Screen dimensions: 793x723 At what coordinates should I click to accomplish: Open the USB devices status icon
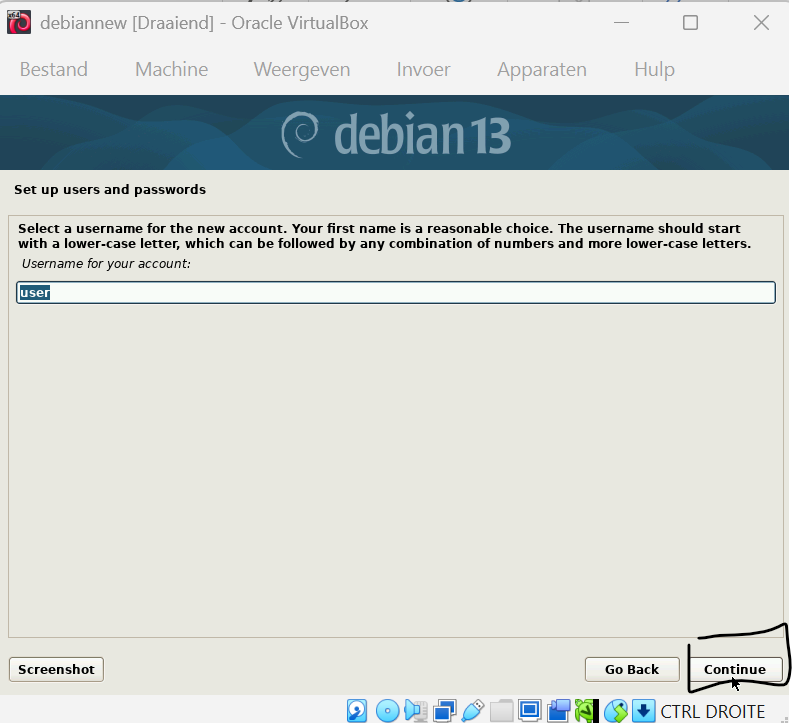point(473,711)
